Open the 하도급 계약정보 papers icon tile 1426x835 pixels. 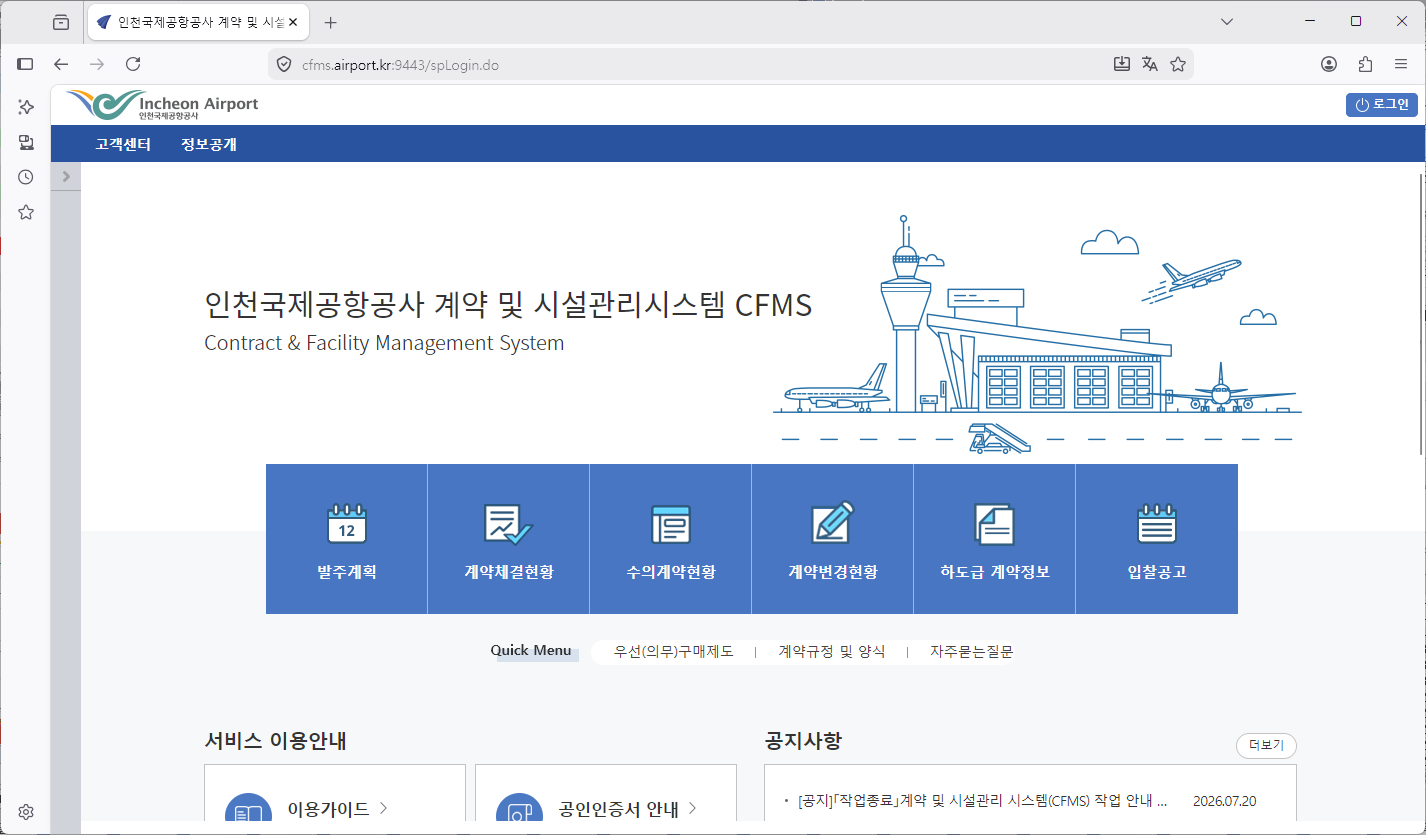coord(994,539)
